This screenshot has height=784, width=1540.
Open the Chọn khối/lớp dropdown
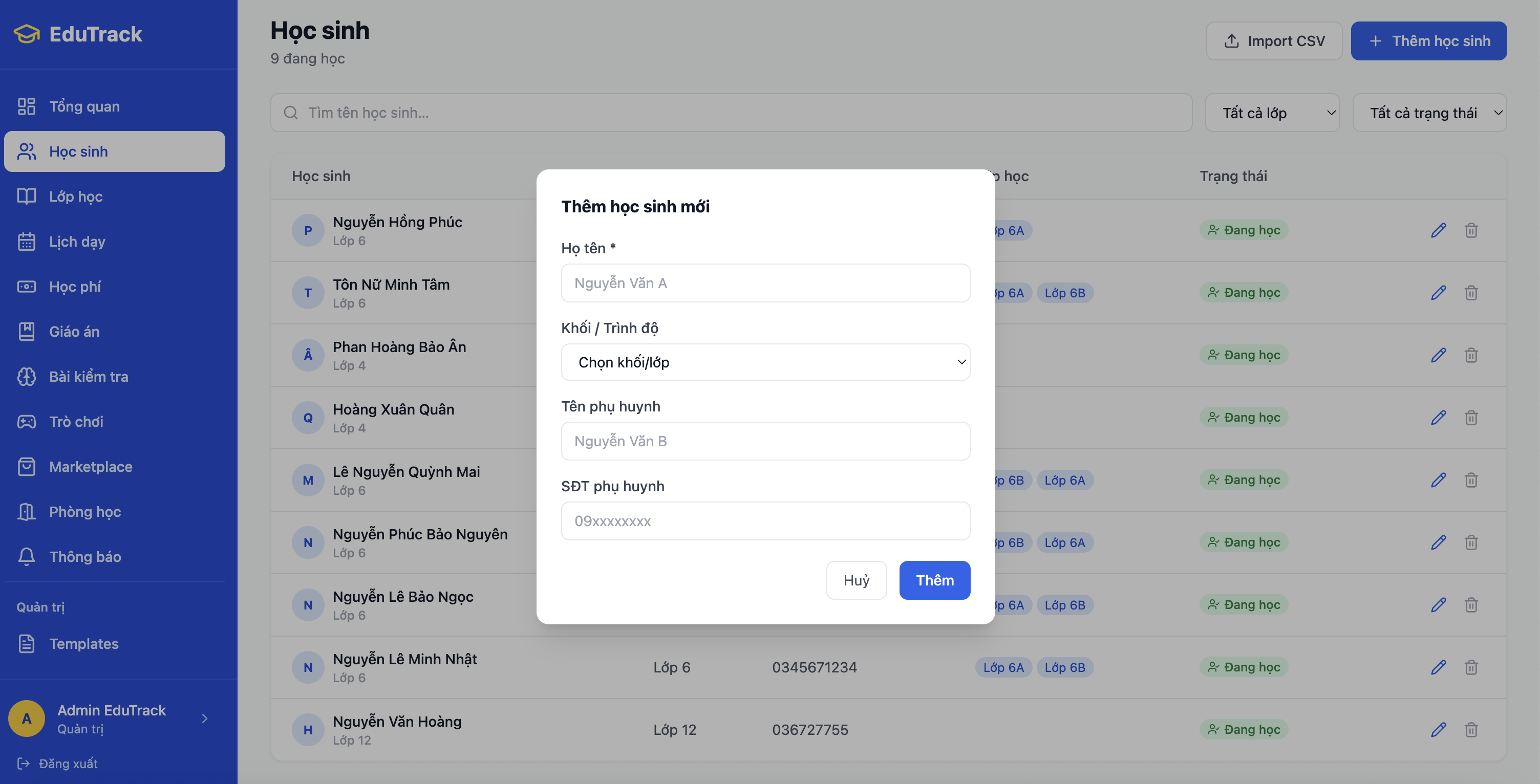765,362
